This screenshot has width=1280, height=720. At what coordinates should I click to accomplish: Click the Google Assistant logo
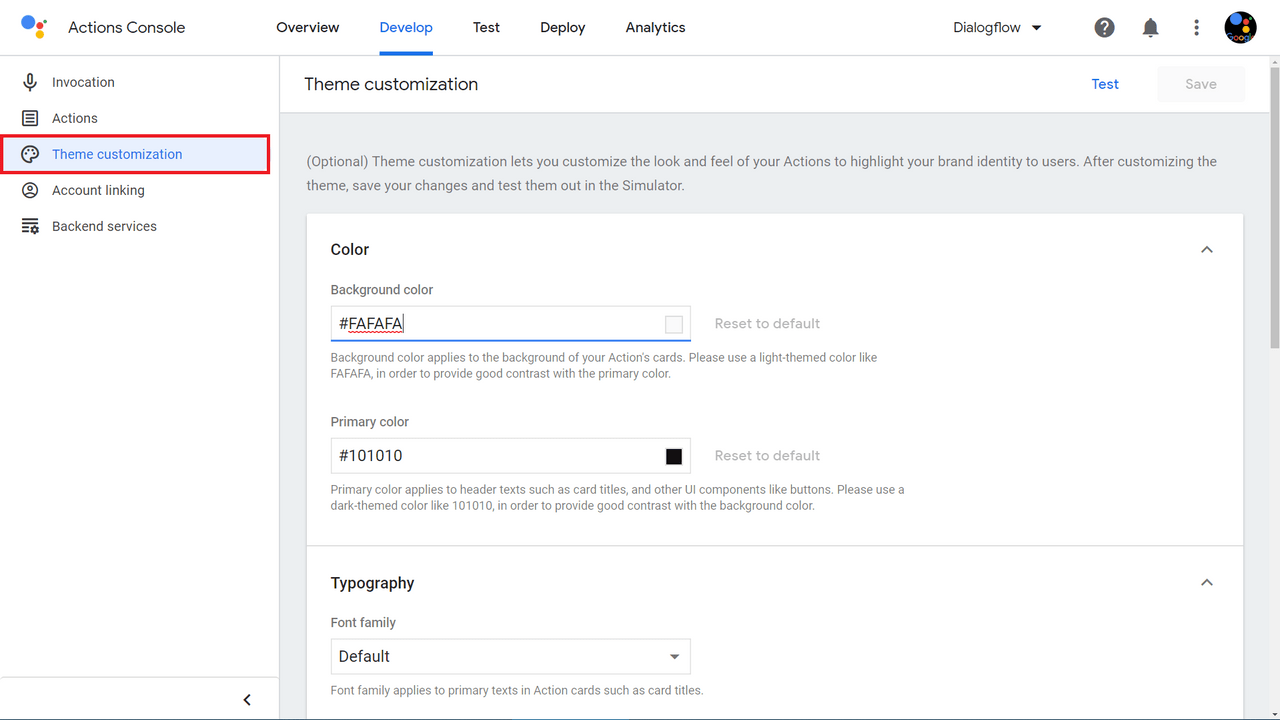[34, 27]
